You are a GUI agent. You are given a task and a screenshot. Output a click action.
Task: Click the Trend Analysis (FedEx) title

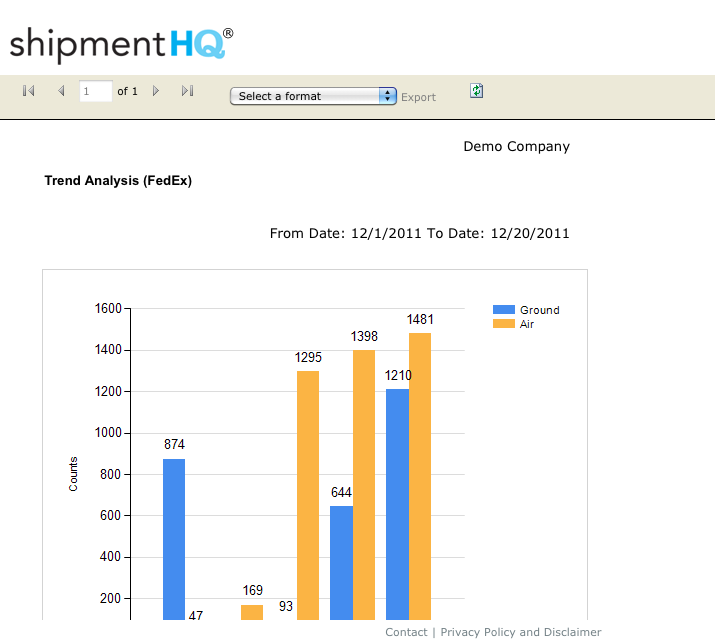click(x=118, y=181)
